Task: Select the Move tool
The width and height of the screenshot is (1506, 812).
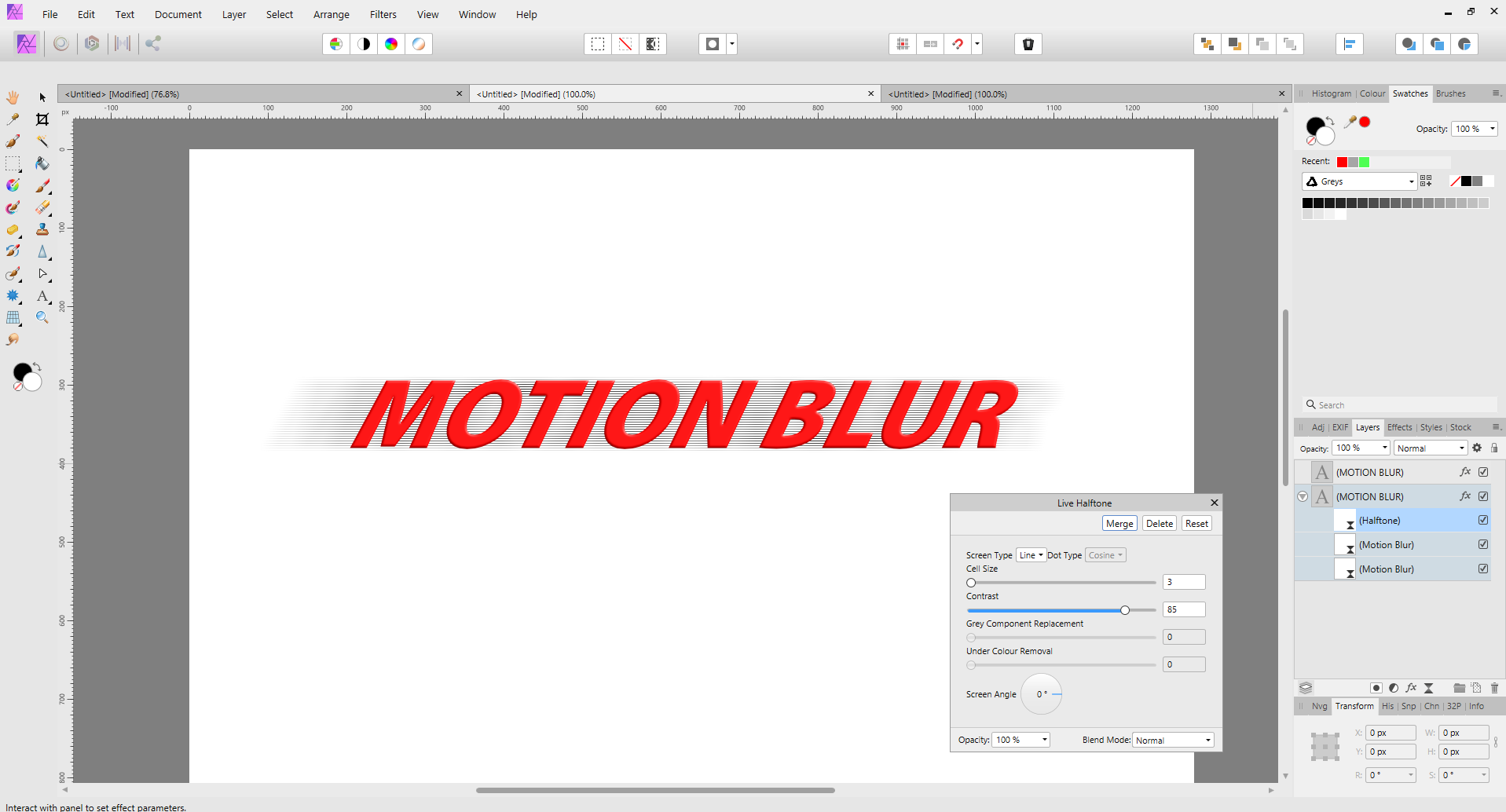Action: tap(42, 96)
